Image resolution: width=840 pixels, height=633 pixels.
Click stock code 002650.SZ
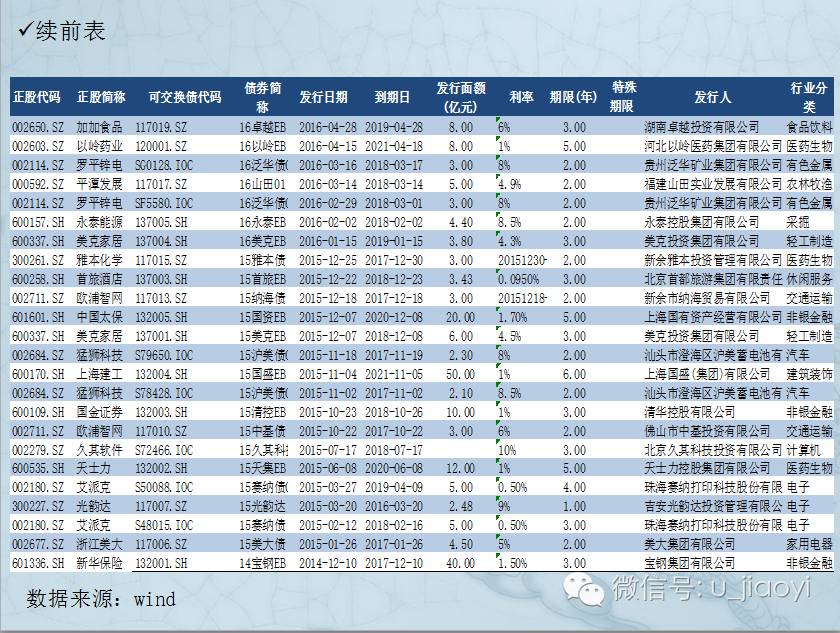tap(38, 127)
